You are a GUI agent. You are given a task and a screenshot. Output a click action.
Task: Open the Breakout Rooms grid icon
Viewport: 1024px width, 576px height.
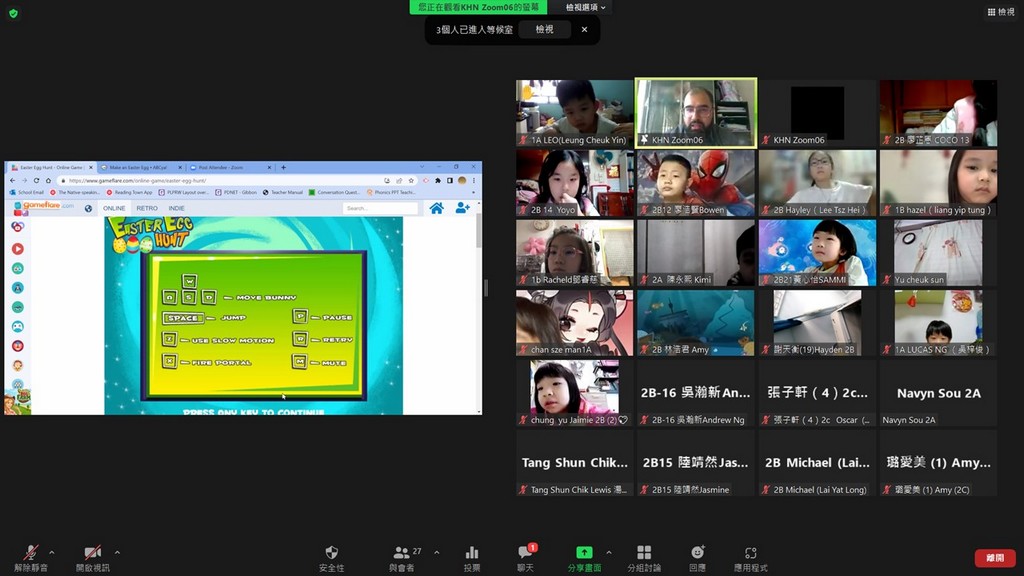tap(644, 557)
